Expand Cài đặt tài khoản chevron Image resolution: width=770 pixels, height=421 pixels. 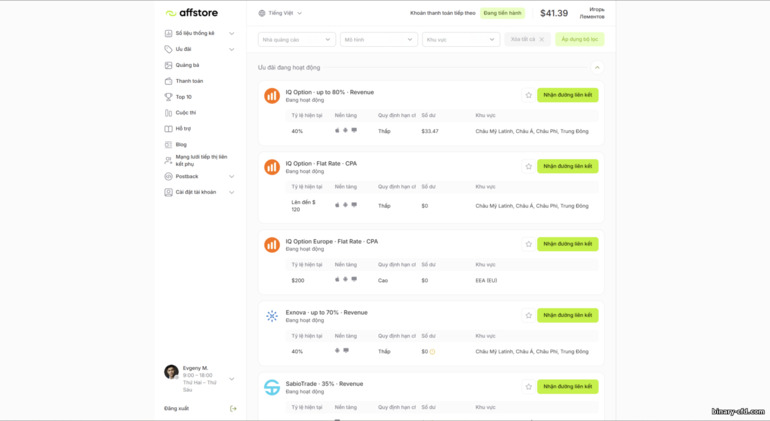pos(232,192)
